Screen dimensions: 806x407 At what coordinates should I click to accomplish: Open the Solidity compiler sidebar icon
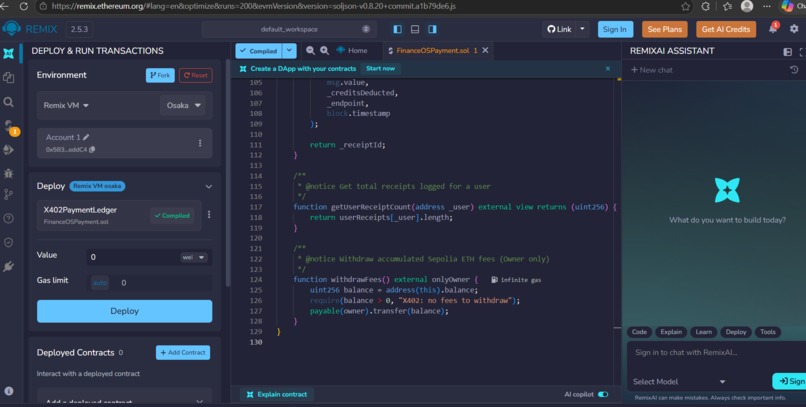pyautogui.click(x=10, y=126)
